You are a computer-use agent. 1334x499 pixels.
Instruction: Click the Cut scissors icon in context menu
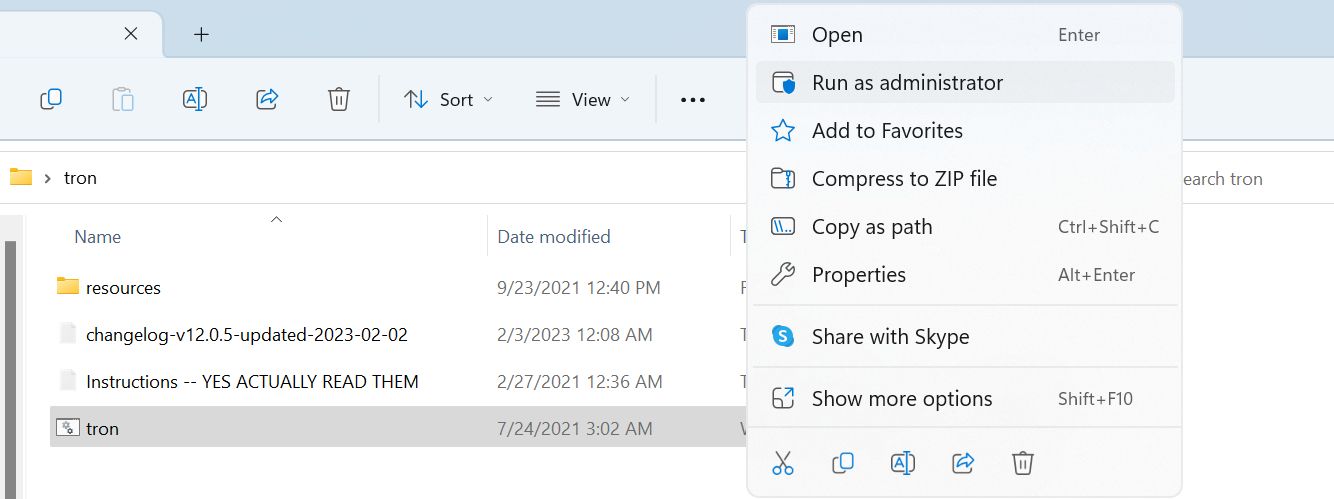783,462
